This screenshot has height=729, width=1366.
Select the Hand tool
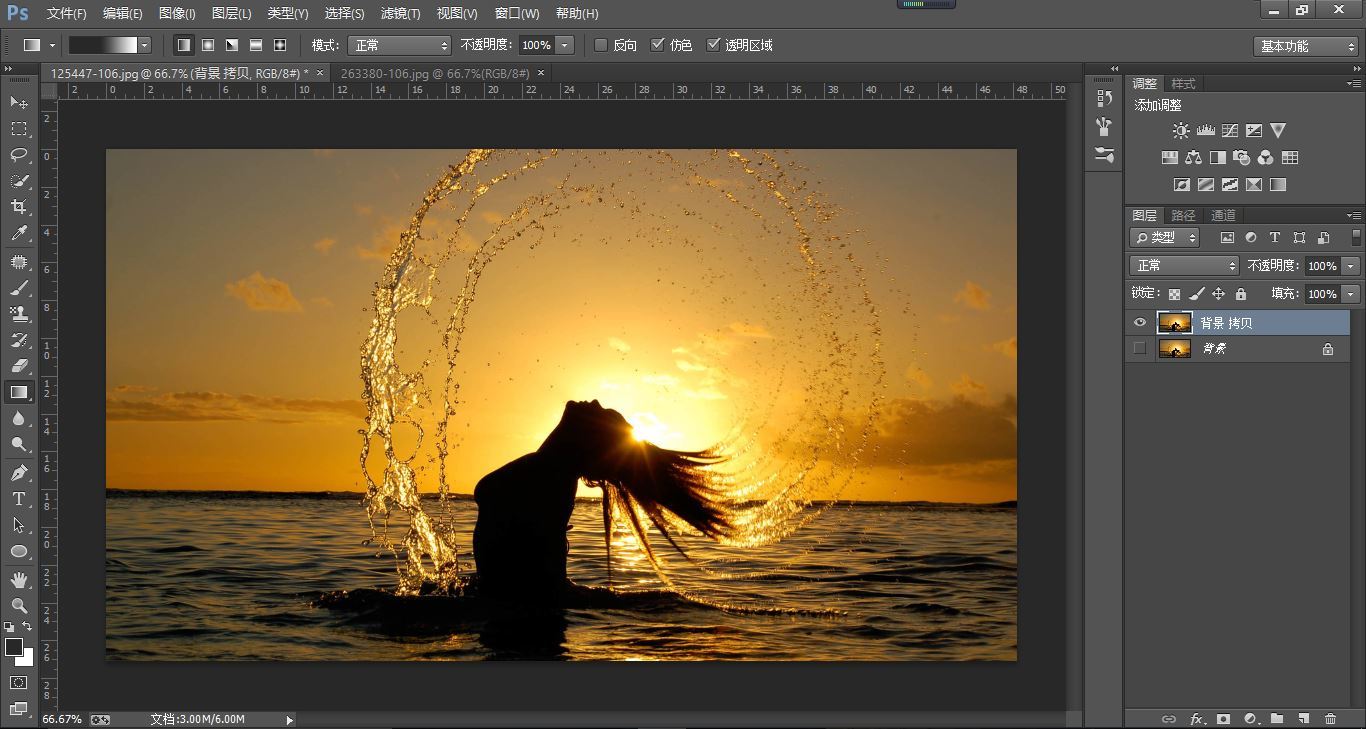point(18,580)
